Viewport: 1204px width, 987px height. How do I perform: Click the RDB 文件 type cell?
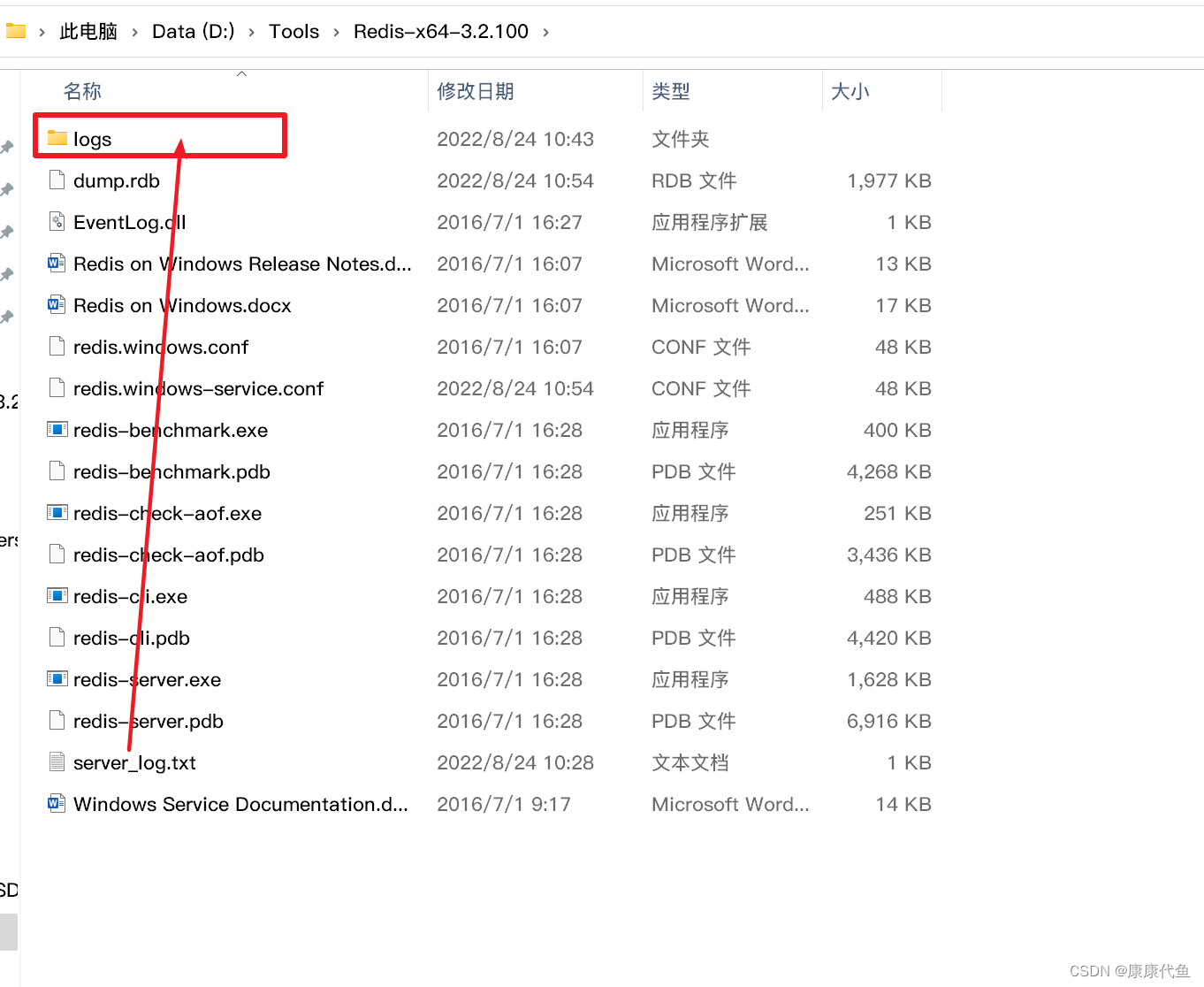tap(694, 180)
